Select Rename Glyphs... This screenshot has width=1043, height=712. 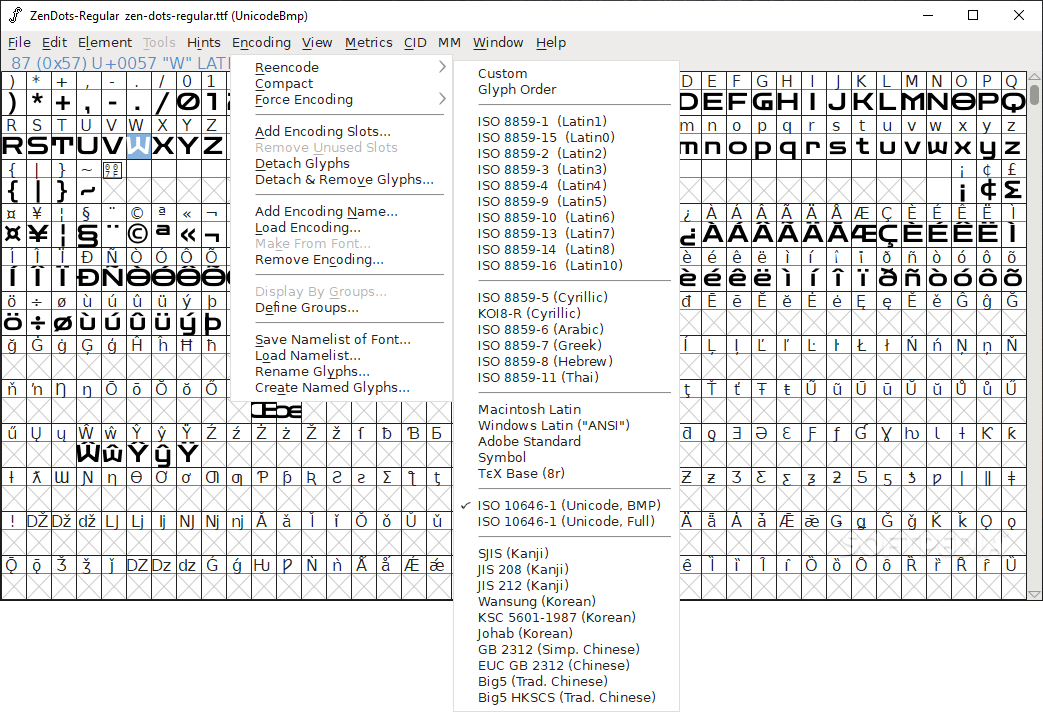click(312, 371)
